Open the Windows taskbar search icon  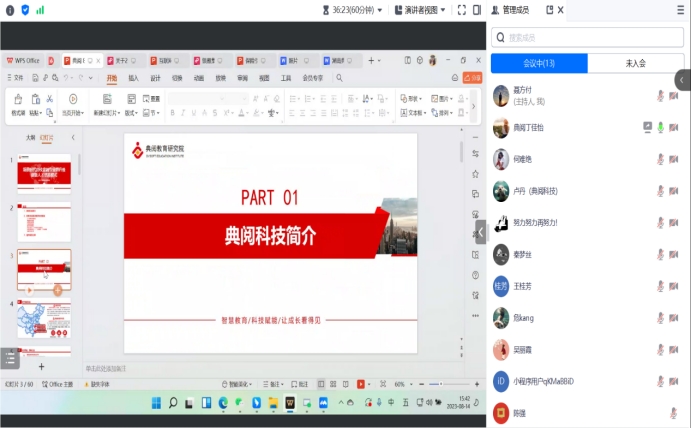173,403
